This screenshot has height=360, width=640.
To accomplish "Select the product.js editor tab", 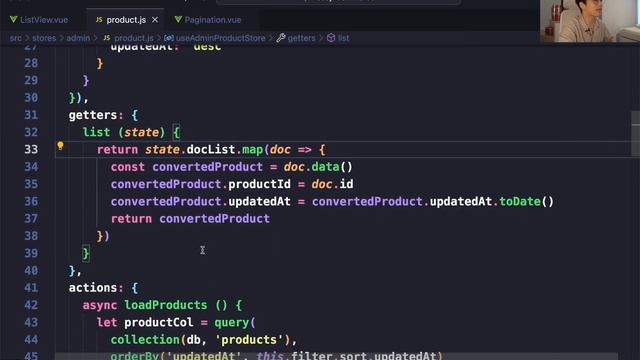I will coord(126,20).
